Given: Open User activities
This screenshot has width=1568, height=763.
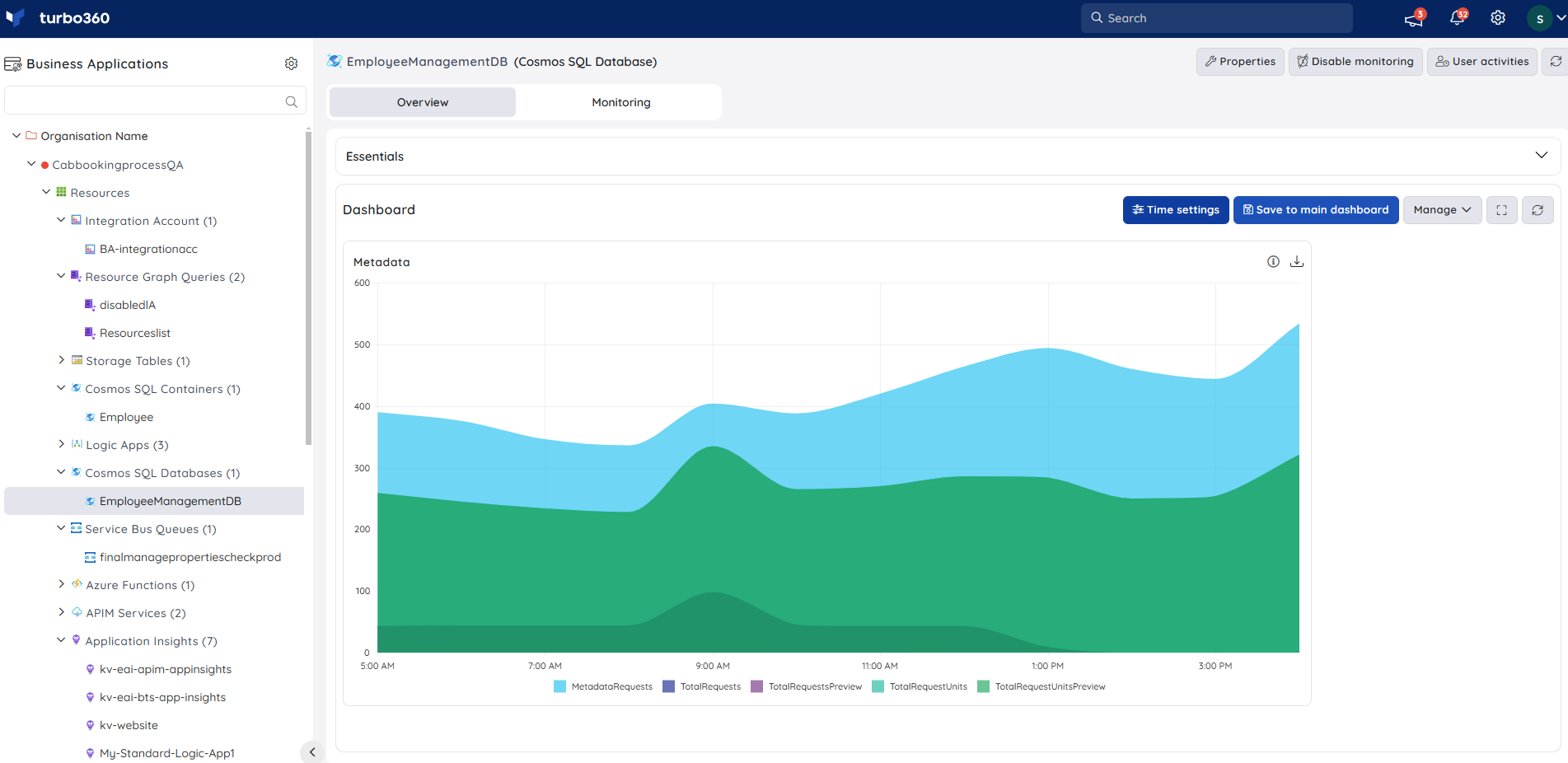Looking at the screenshot, I should 1482,62.
